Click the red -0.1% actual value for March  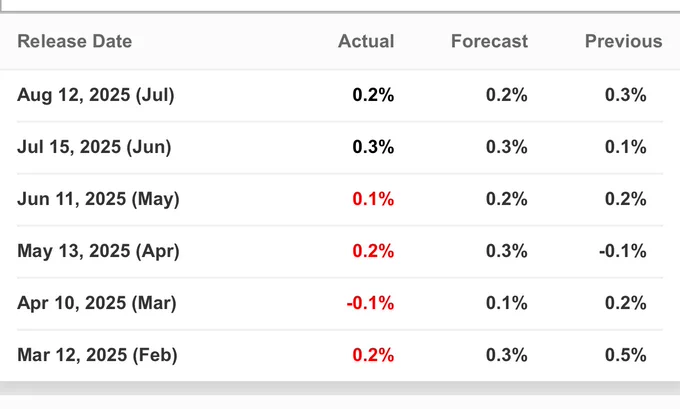click(370, 303)
